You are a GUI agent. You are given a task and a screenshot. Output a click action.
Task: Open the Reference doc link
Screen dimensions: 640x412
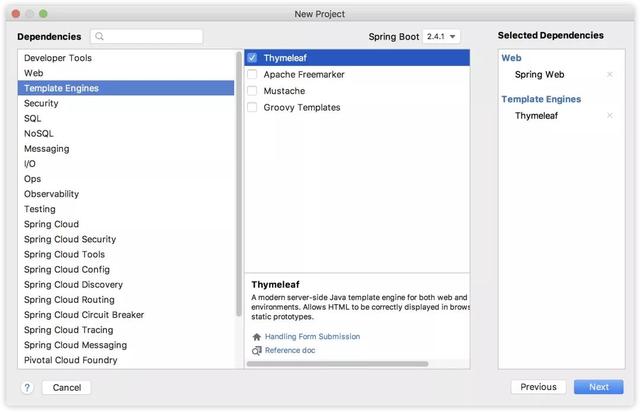290,350
